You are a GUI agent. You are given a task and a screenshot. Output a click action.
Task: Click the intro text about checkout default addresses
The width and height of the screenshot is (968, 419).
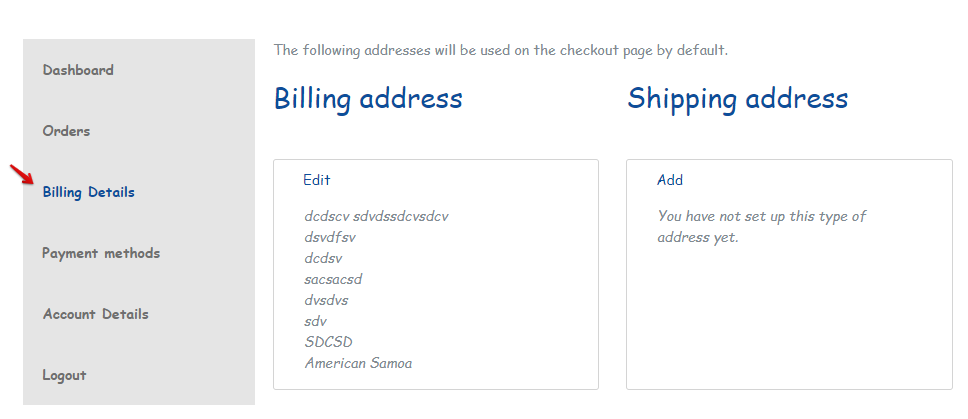click(x=500, y=49)
